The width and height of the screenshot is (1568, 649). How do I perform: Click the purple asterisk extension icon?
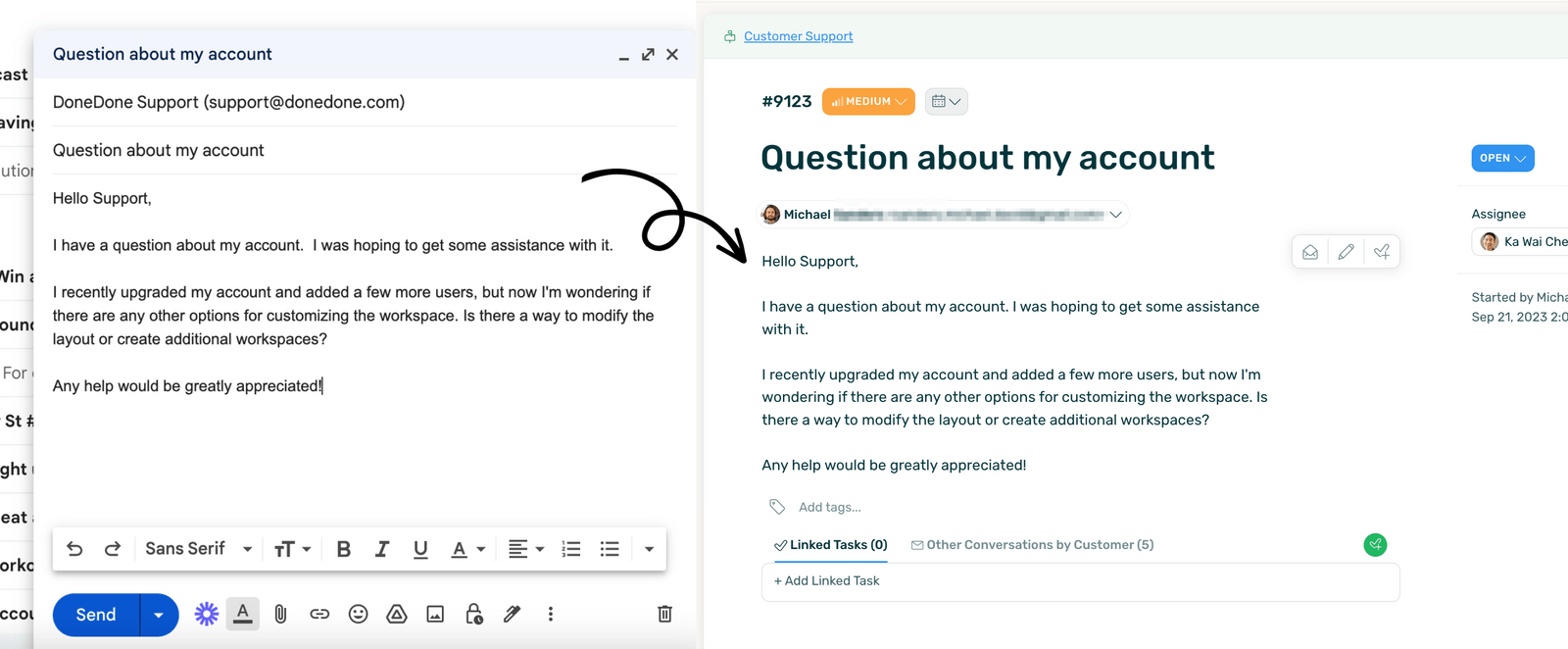pyautogui.click(x=206, y=614)
